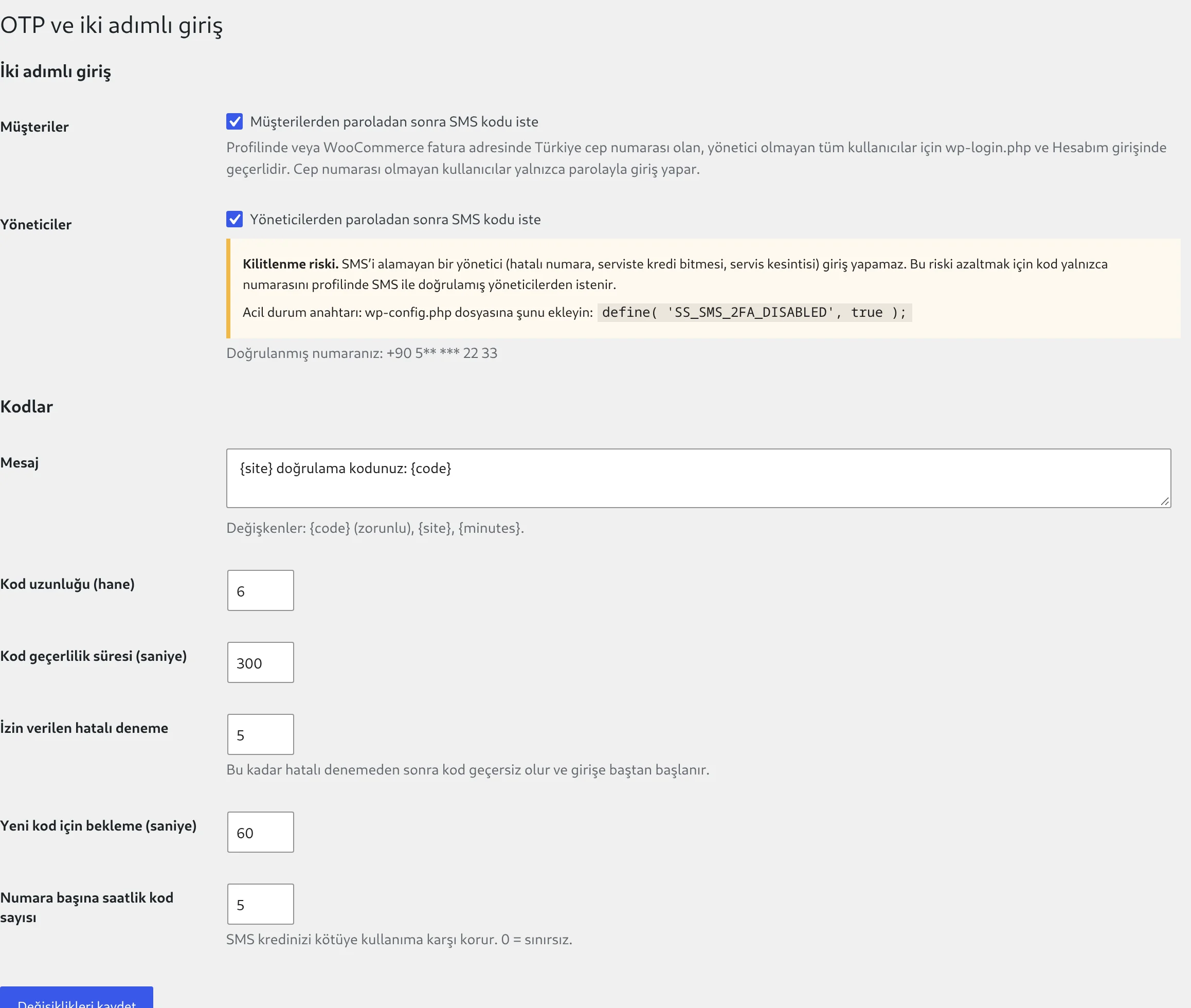The height and width of the screenshot is (1008, 1191).
Task: Click the 'Kod uzunluğu (hane)' row label
Action: (67, 584)
